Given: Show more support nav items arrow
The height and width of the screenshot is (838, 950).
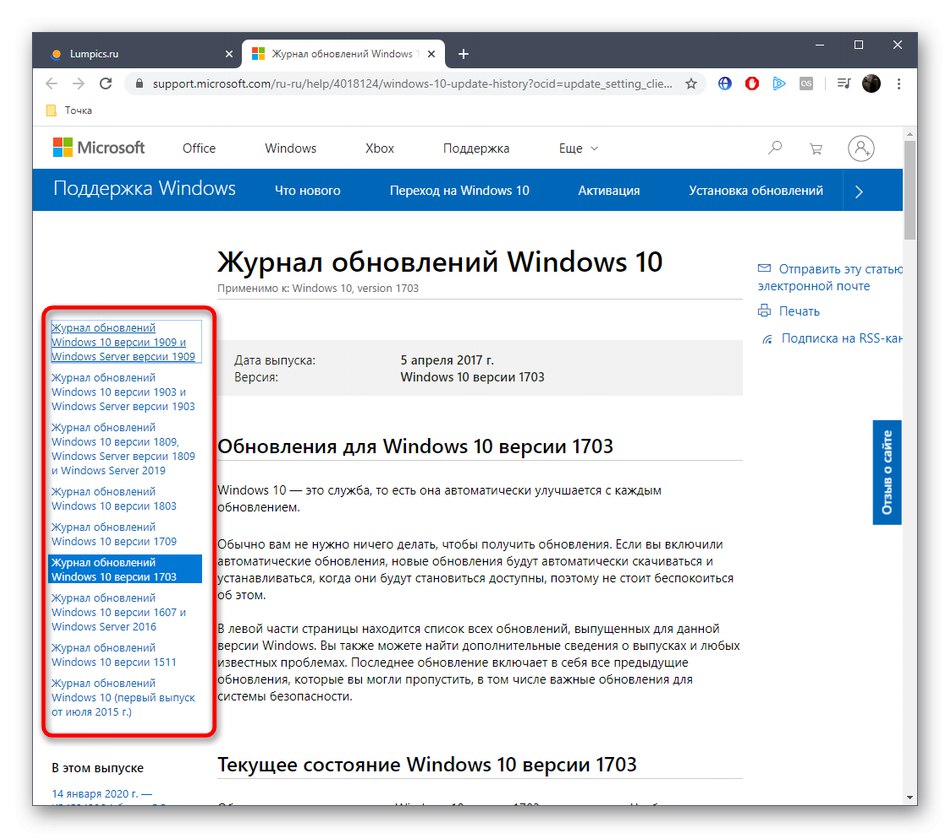Looking at the screenshot, I should 859,191.
